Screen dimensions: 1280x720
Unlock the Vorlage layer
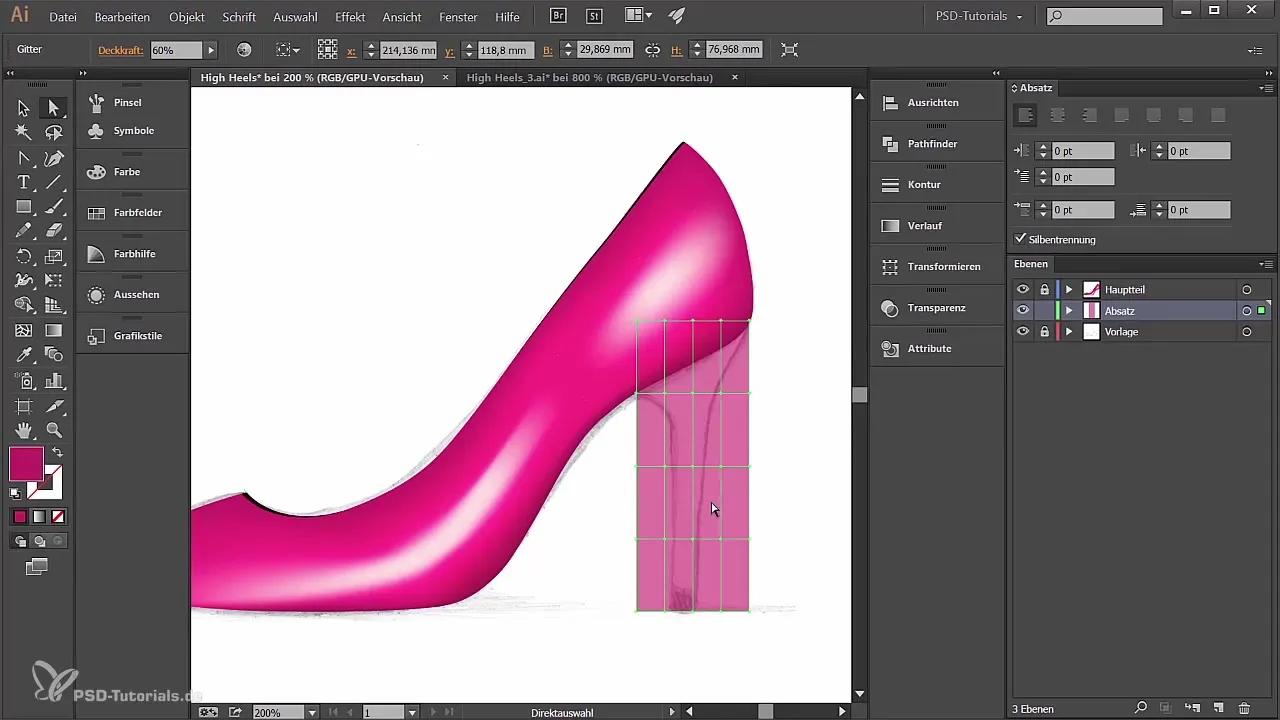tap(1044, 331)
